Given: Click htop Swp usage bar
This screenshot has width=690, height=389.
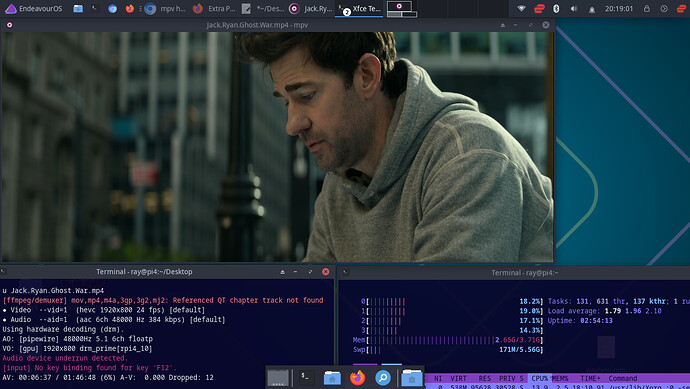Looking at the screenshot, I should (448, 350).
